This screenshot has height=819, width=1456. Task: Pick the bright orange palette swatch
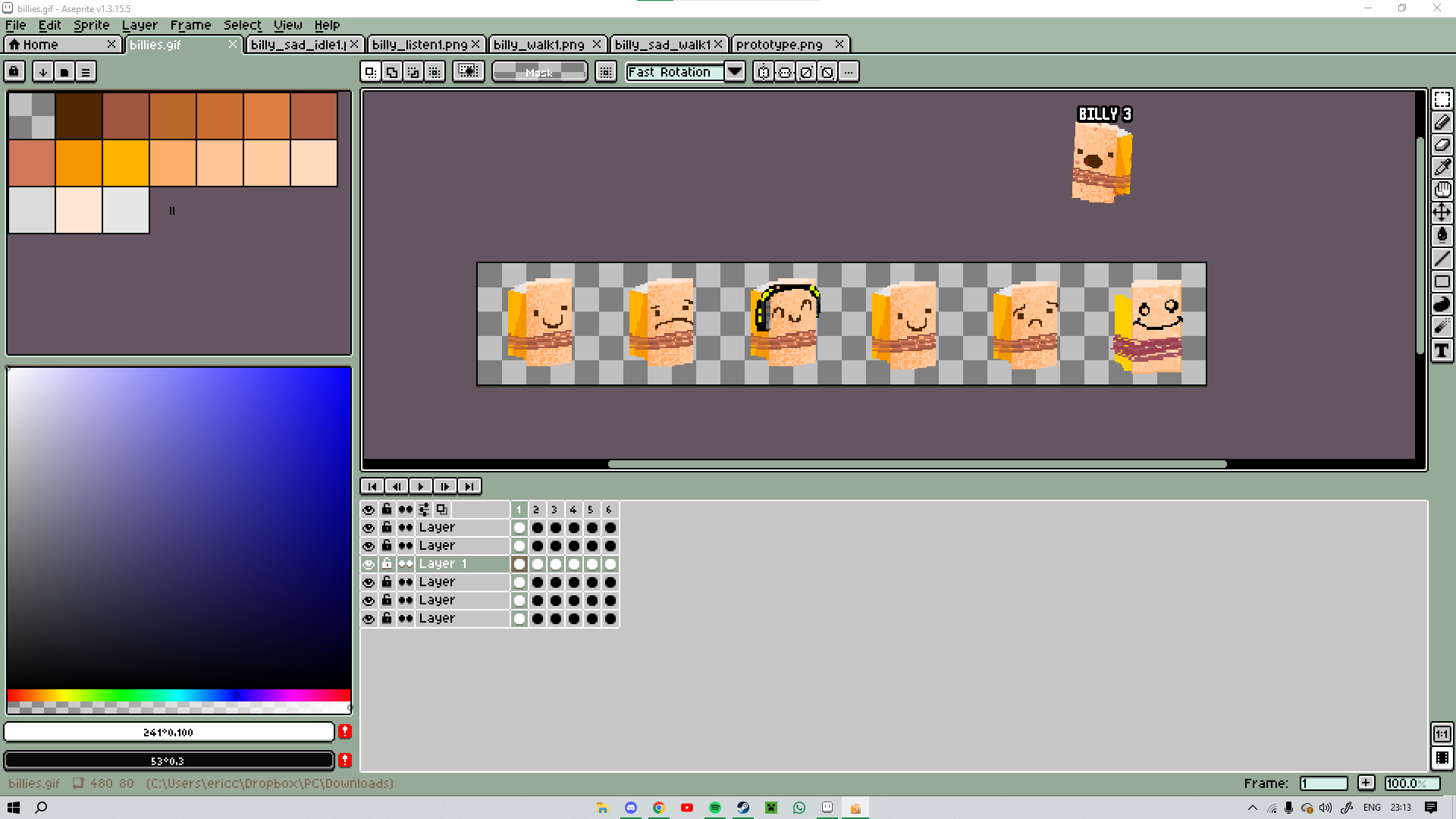click(x=79, y=163)
